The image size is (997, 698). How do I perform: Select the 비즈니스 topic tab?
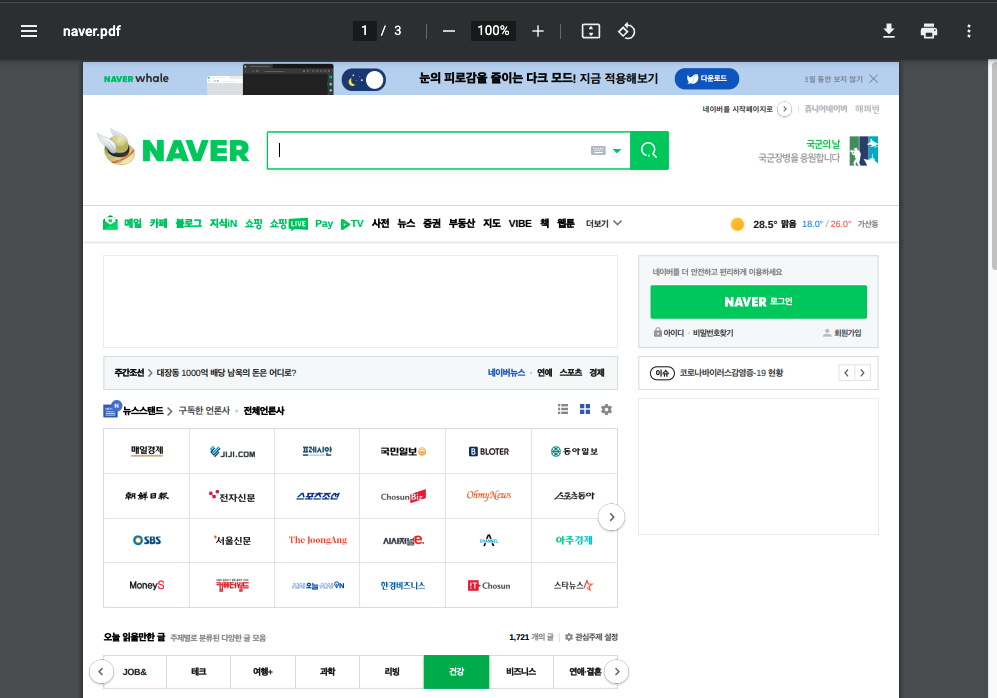(521, 672)
